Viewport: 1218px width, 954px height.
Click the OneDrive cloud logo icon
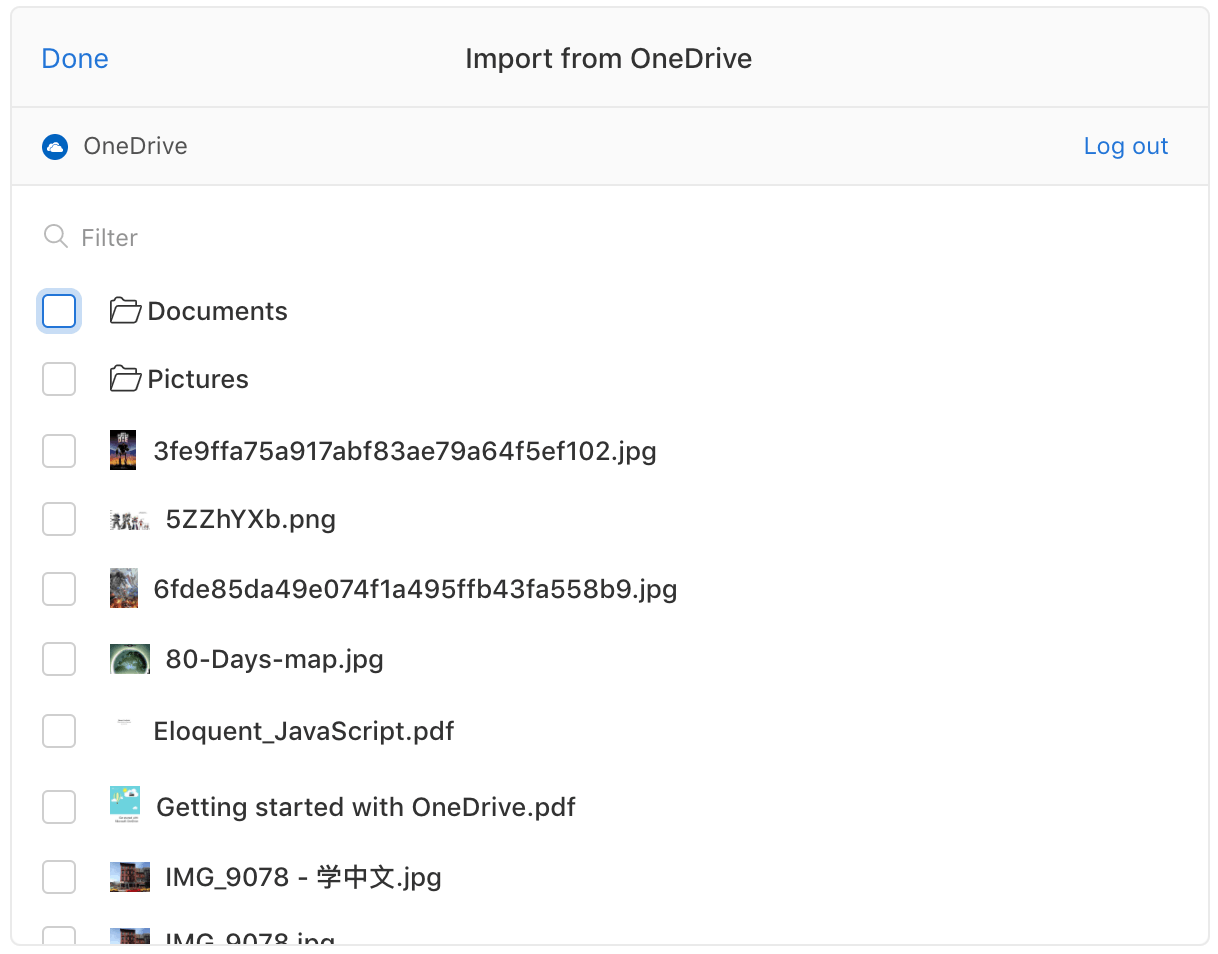pyautogui.click(x=55, y=147)
